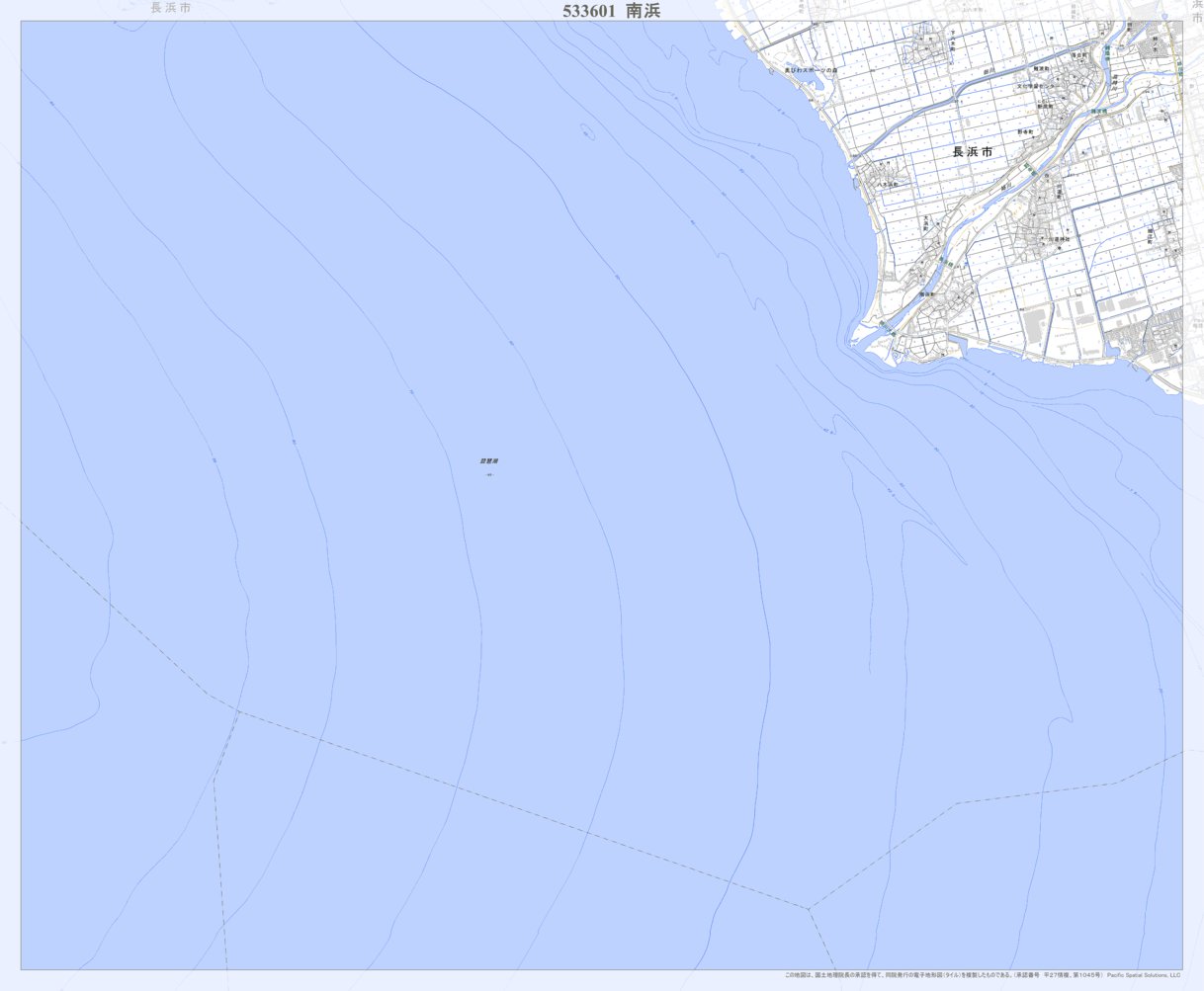This screenshot has height=991, width=1204.
Task: Click the faint 長浜市 label at top left
Action: [x=171, y=8]
